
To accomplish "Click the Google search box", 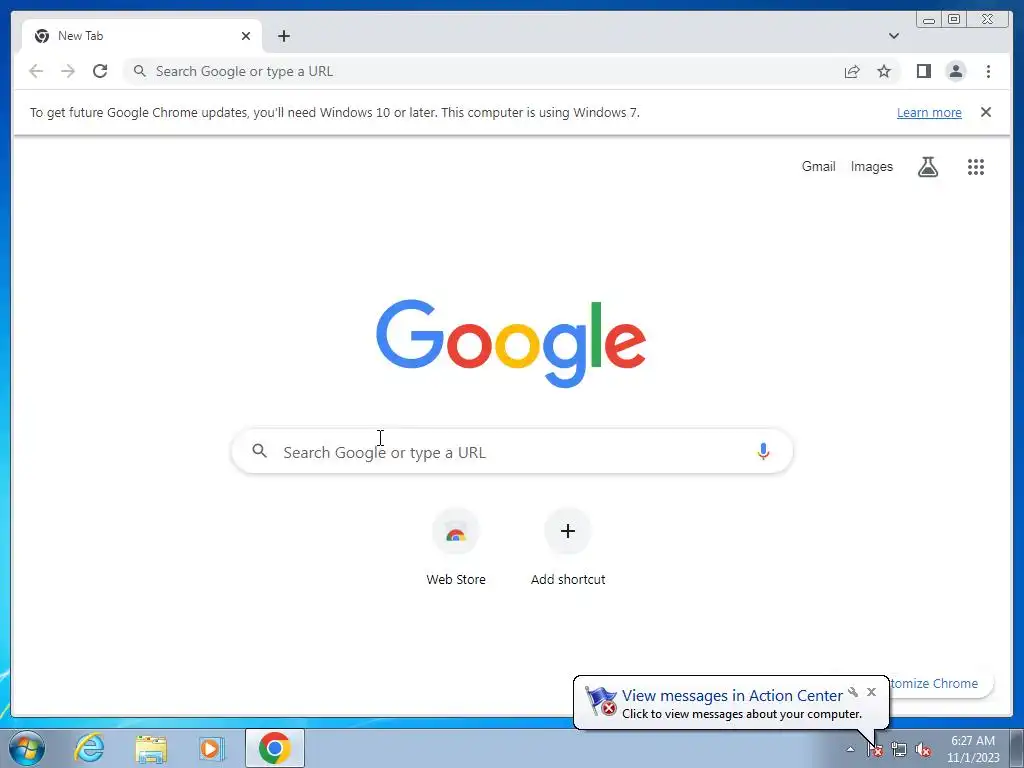I will pos(512,451).
